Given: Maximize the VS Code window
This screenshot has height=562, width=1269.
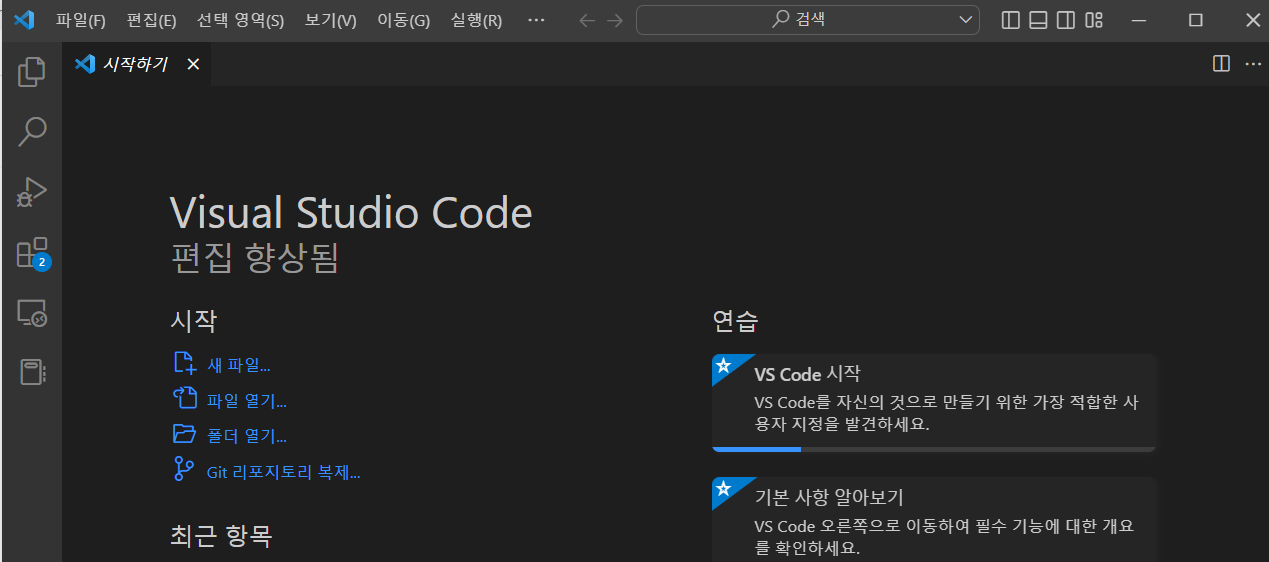Looking at the screenshot, I should 1195,20.
